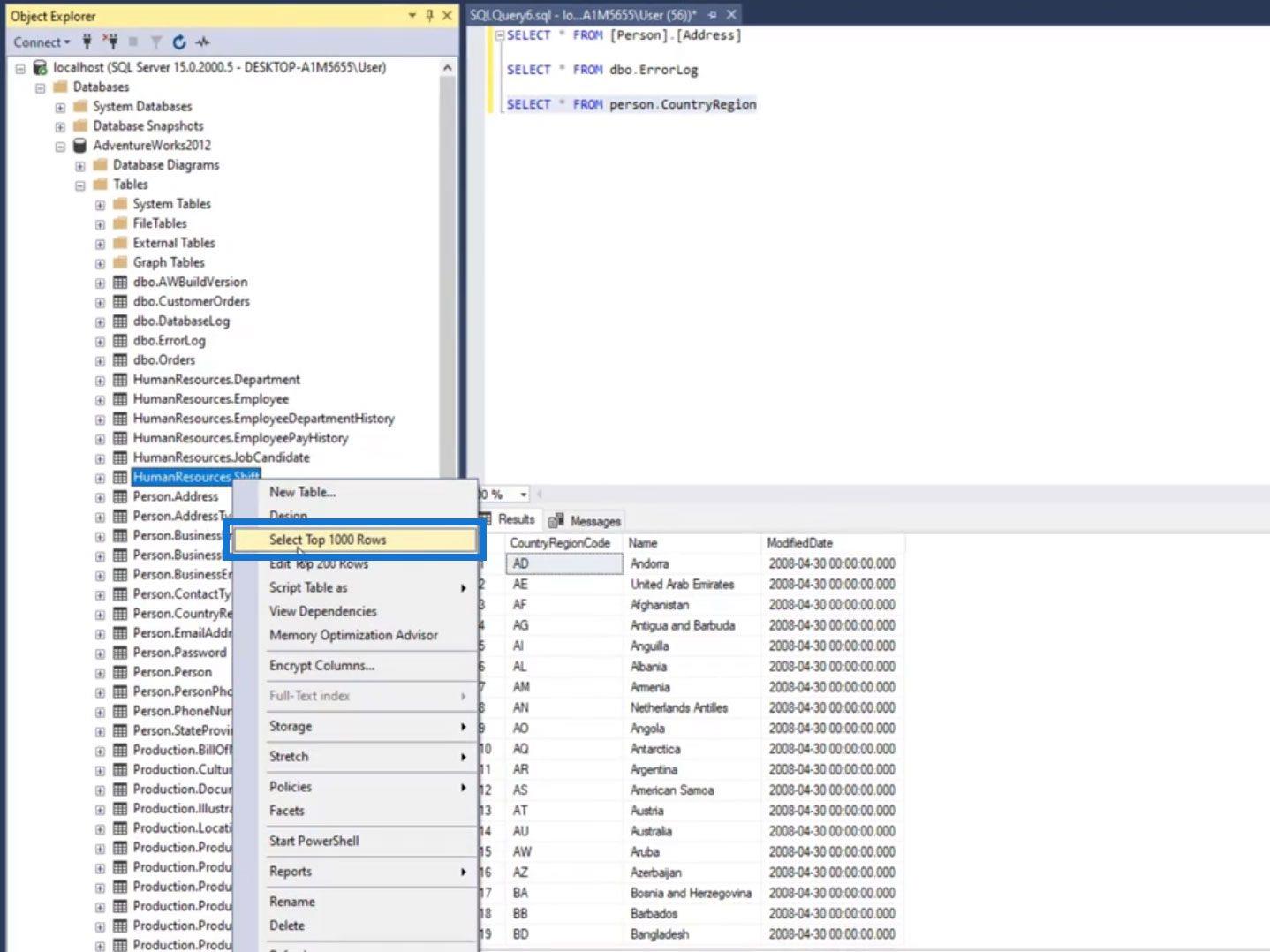
Task: Click the Disconnect plug icon with red X
Action: click(110, 42)
